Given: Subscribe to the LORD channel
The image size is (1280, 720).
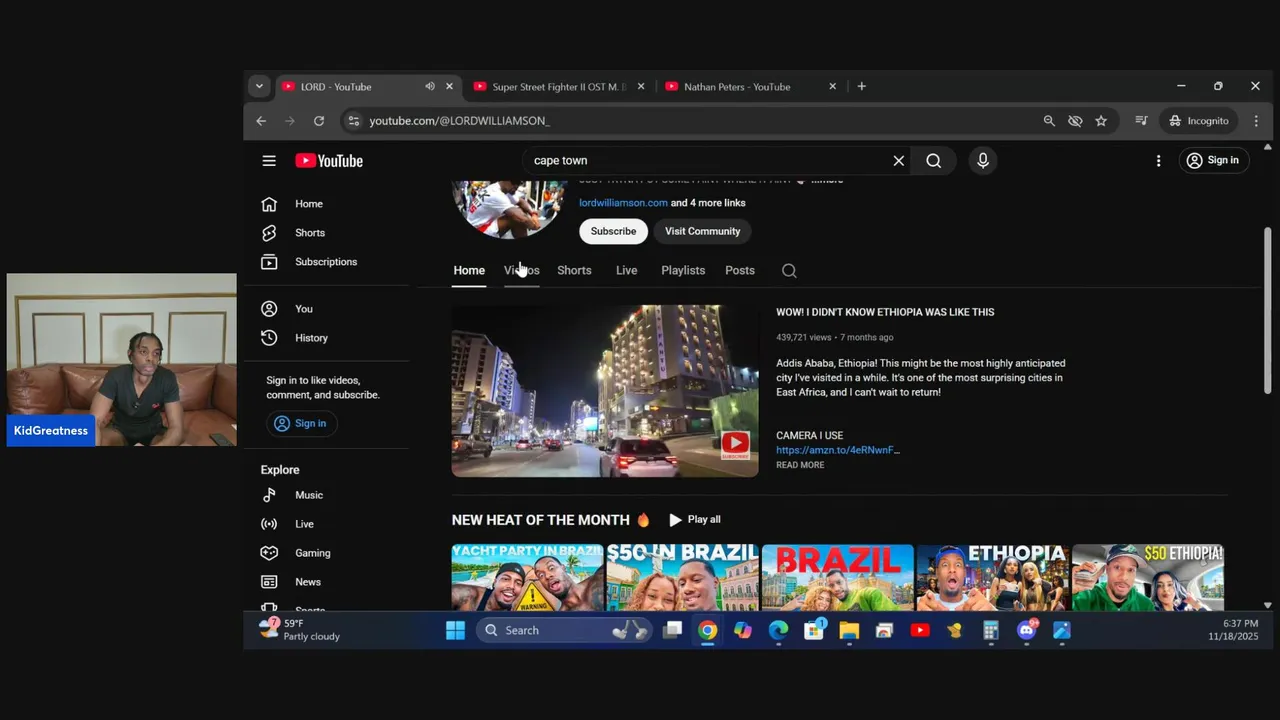Looking at the screenshot, I should (613, 231).
